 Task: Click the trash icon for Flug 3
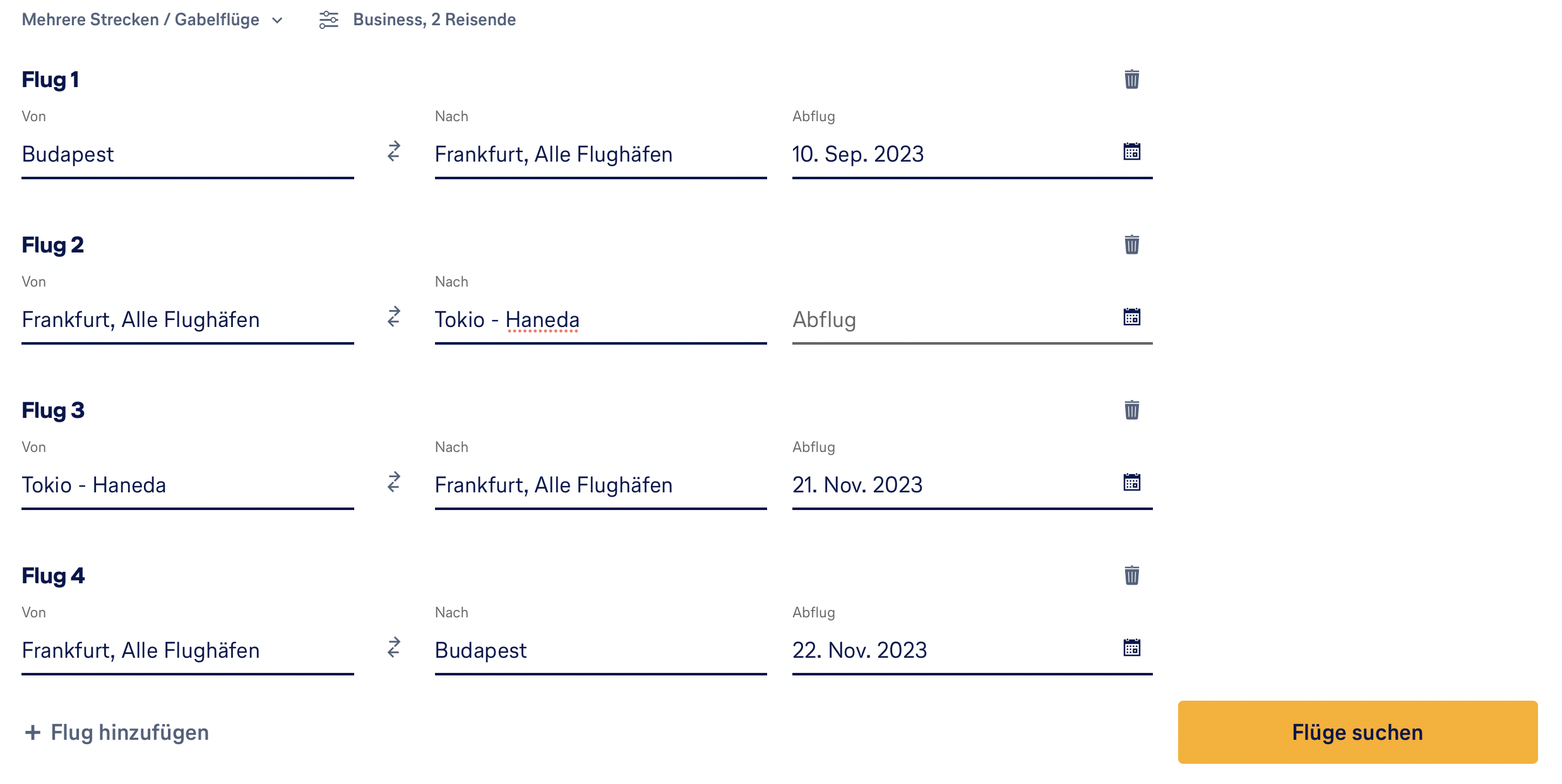click(1131, 410)
